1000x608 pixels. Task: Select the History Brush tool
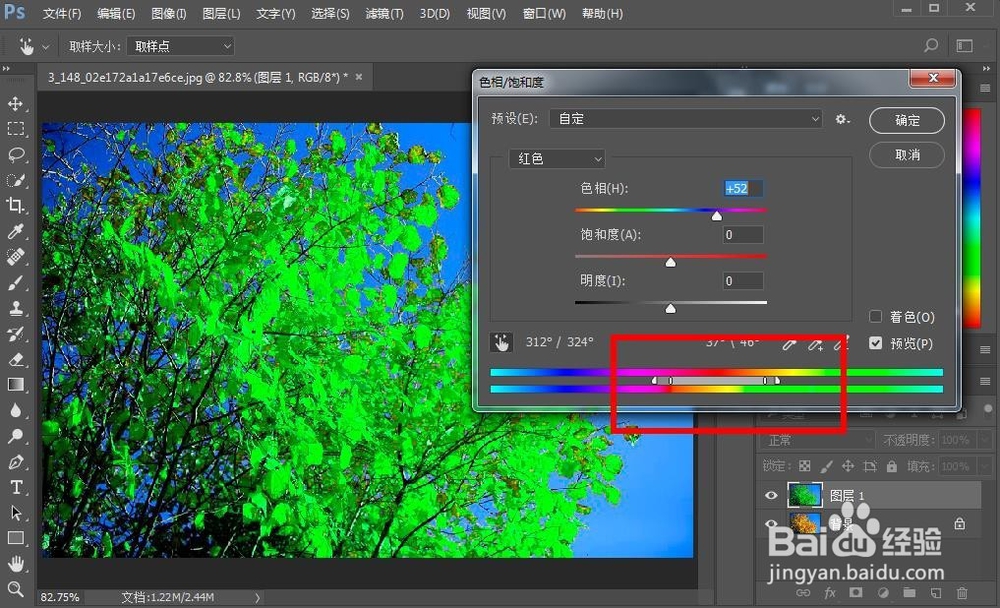[15, 334]
